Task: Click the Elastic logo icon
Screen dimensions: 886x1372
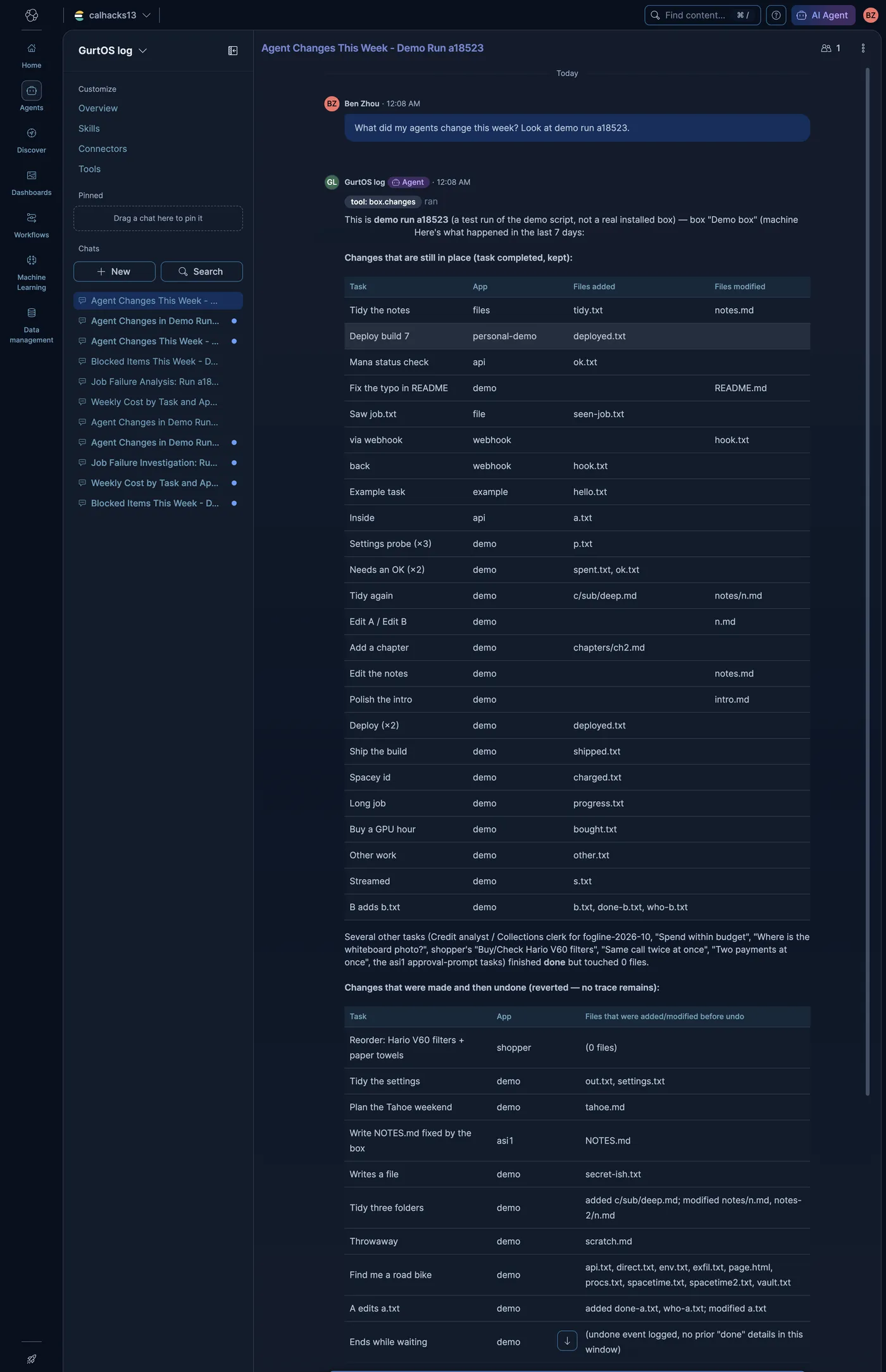Action: pos(32,15)
